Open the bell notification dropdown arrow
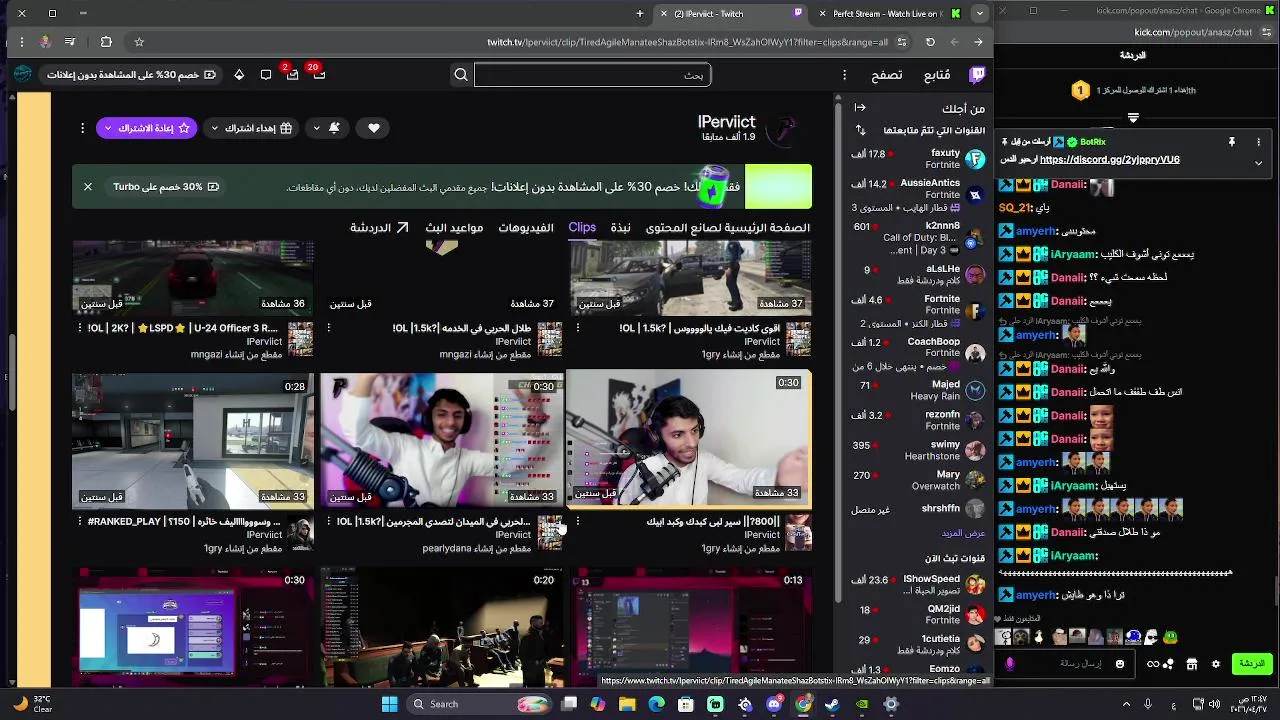1280x720 pixels. click(x=316, y=128)
